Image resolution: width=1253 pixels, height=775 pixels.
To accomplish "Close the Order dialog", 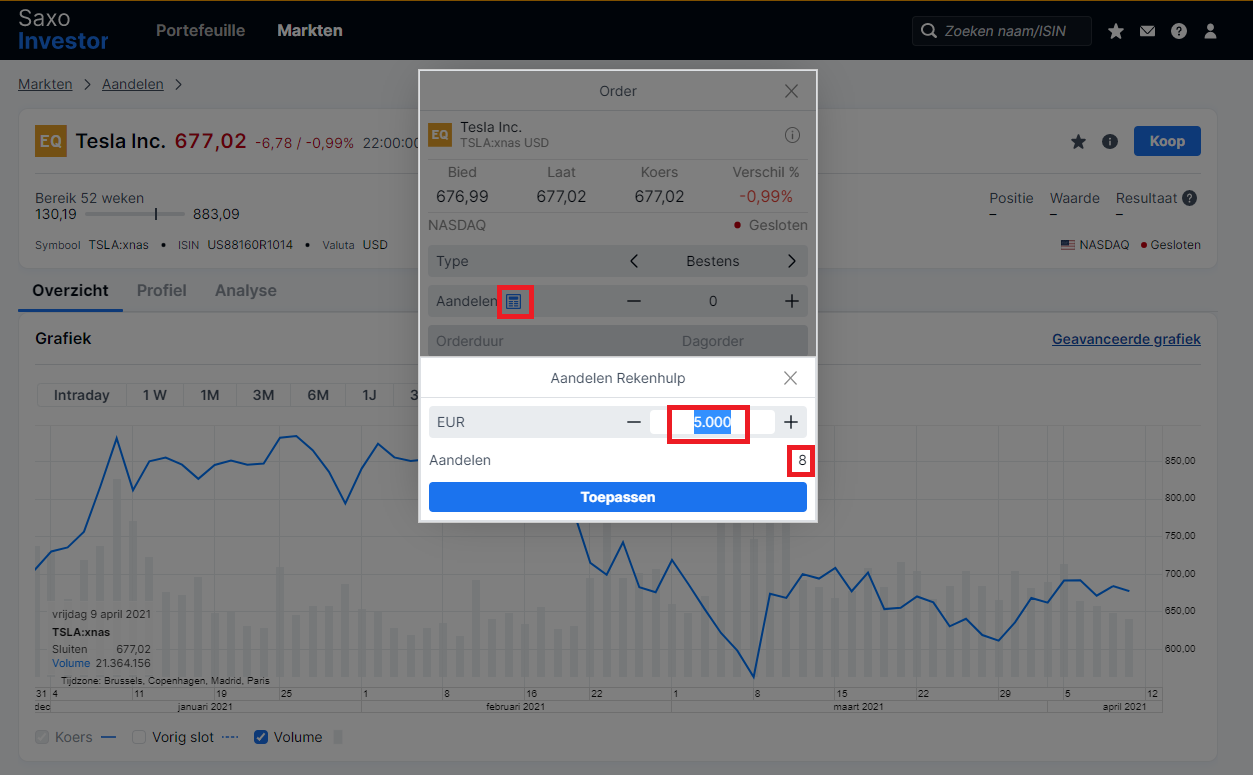I will coord(791,91).
